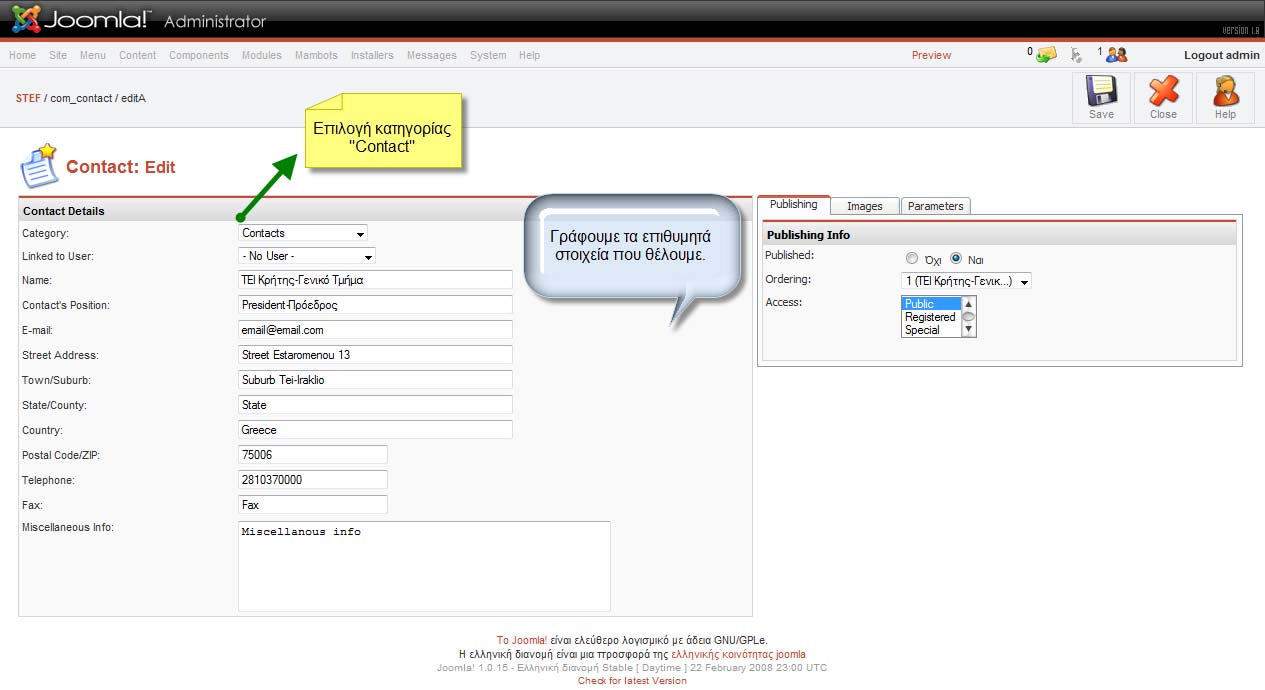Open the Menu menu item
1265x690 pixels.
coord(93,55)
